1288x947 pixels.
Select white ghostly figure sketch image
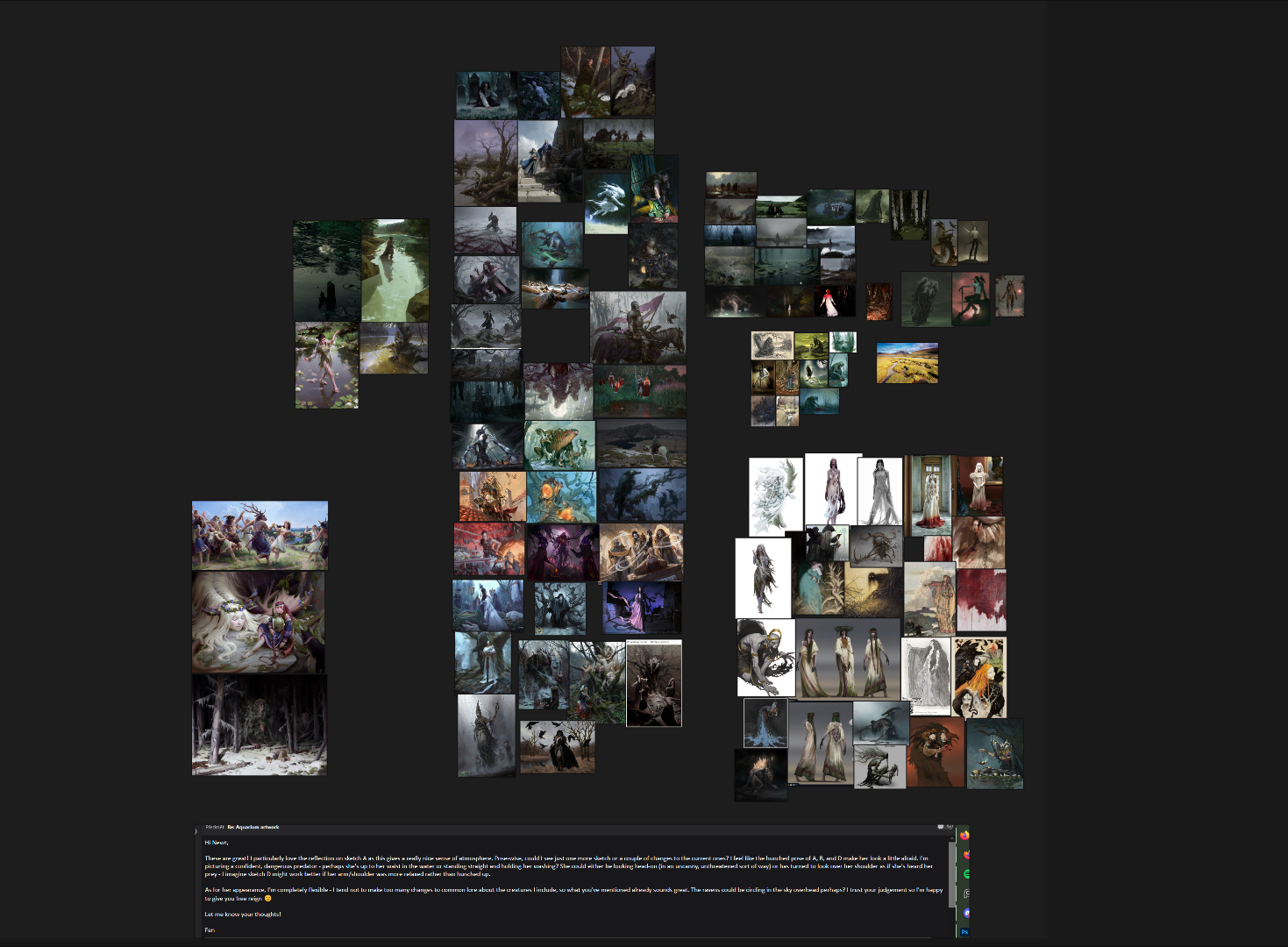[x=775, y=496]
